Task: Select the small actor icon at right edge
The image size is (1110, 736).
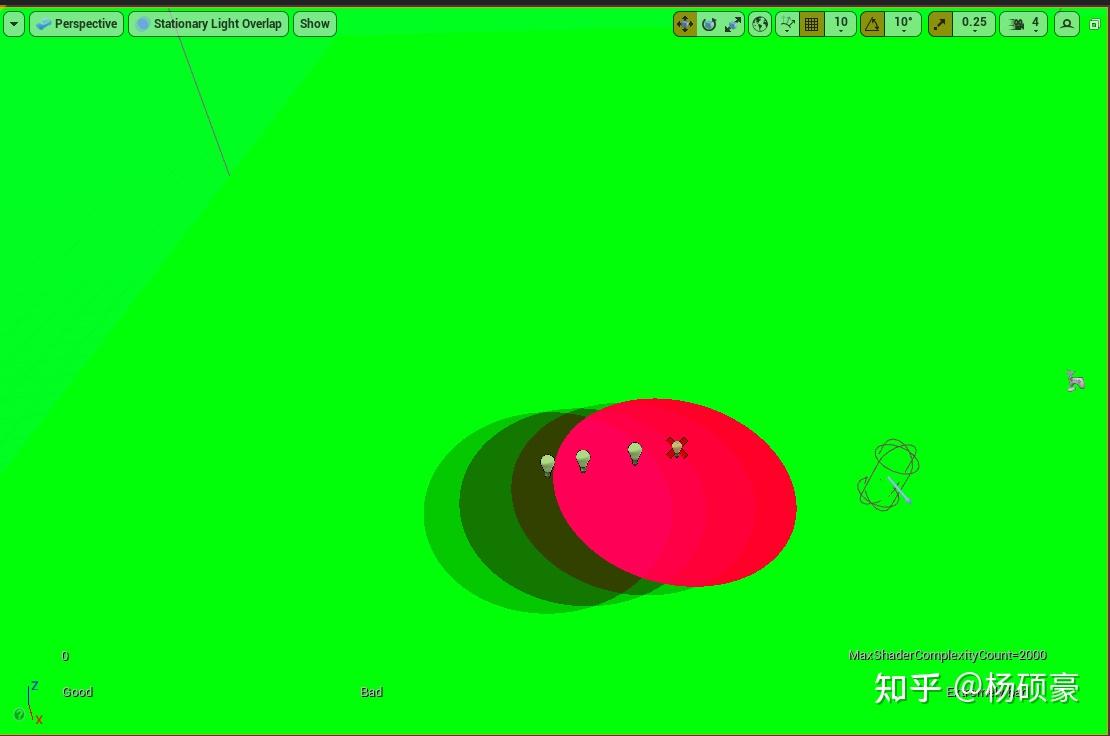Action: point(1075,380)
